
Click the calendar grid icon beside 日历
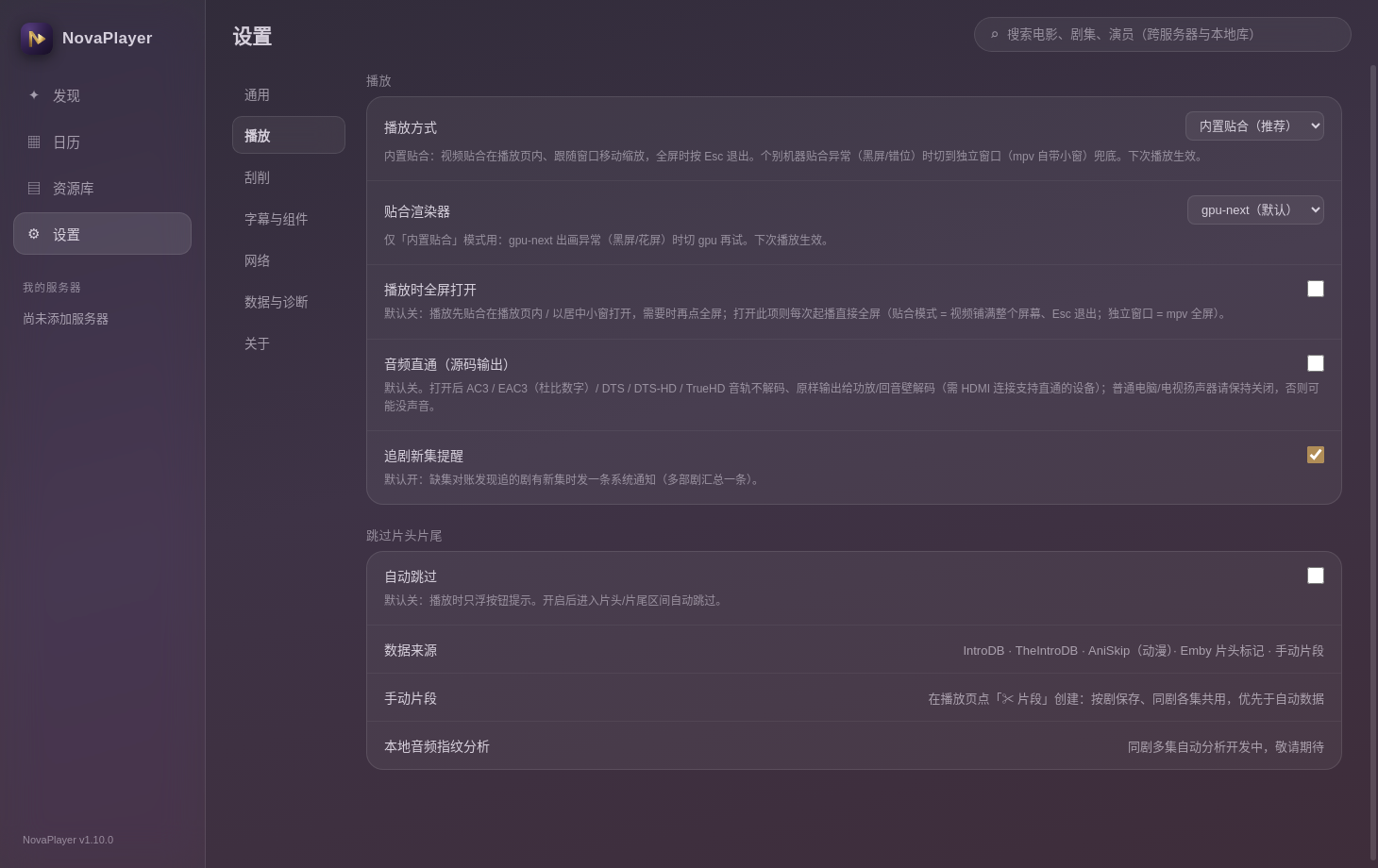tap(34, 142)
